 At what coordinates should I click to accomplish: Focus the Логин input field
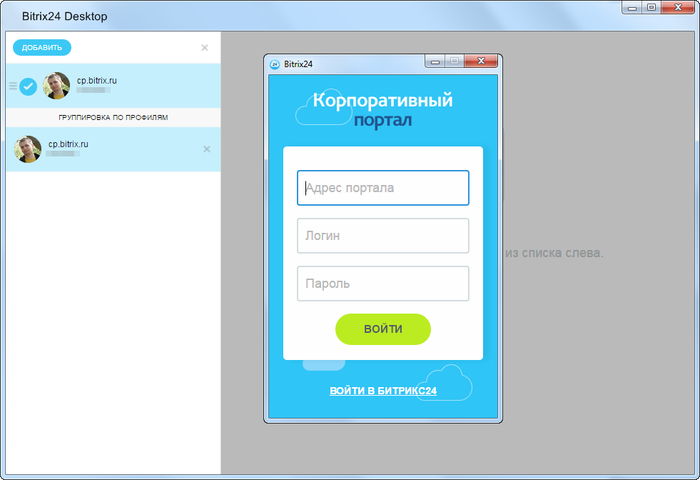coord(383,236)
